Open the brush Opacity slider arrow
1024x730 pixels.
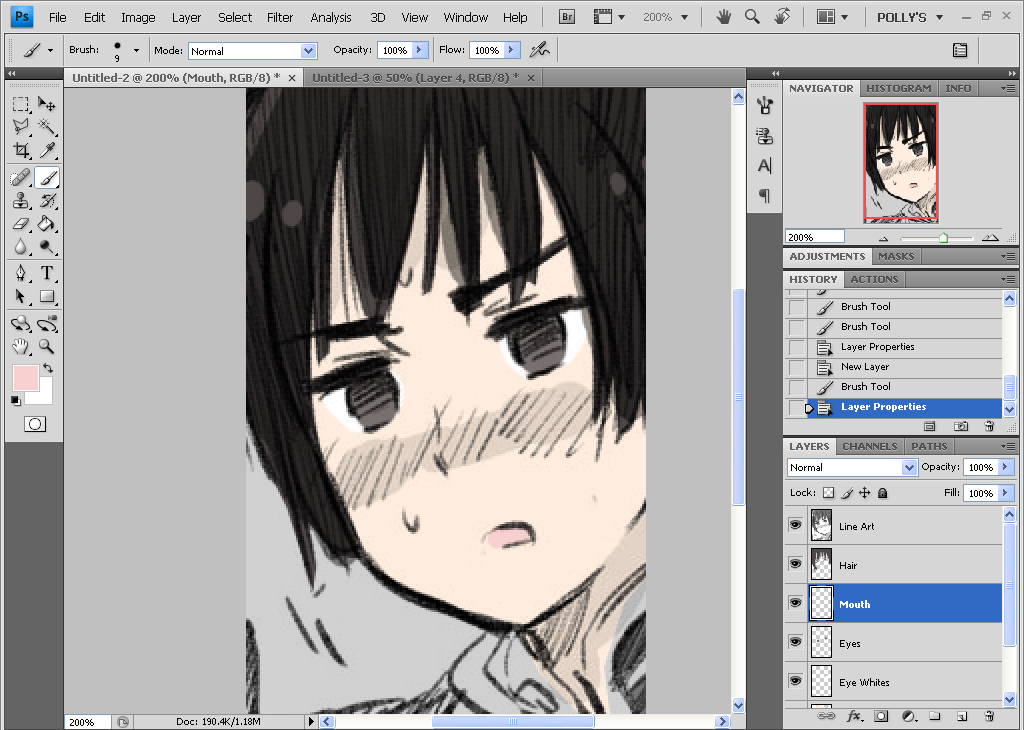(x=419, y=50)
